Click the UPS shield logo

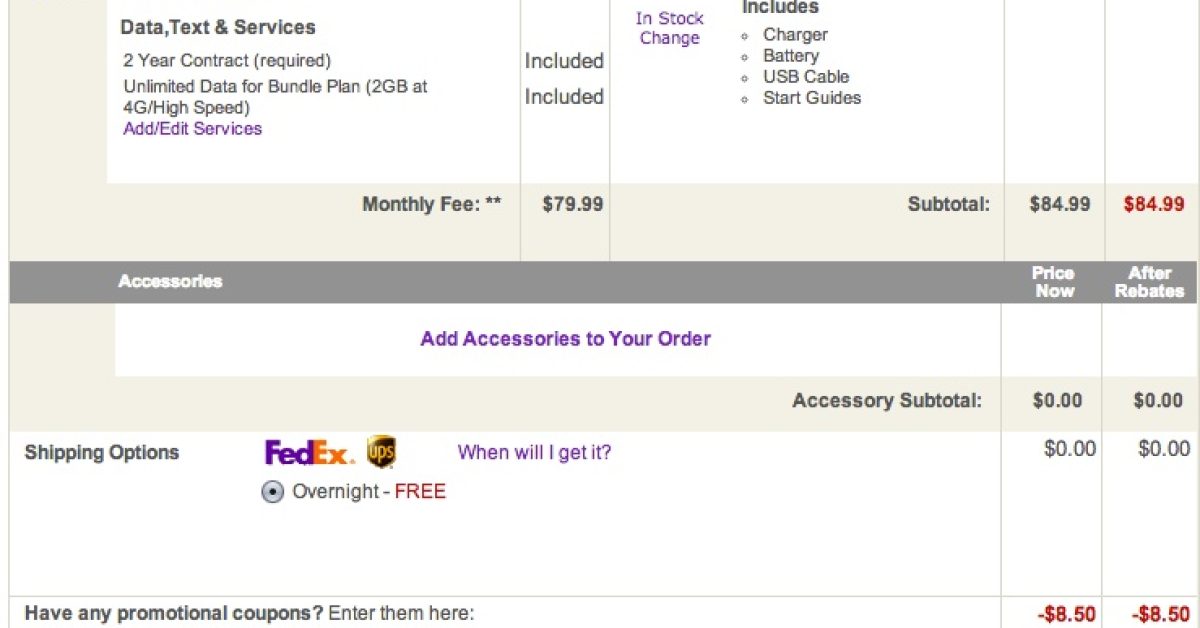(381, 452)
